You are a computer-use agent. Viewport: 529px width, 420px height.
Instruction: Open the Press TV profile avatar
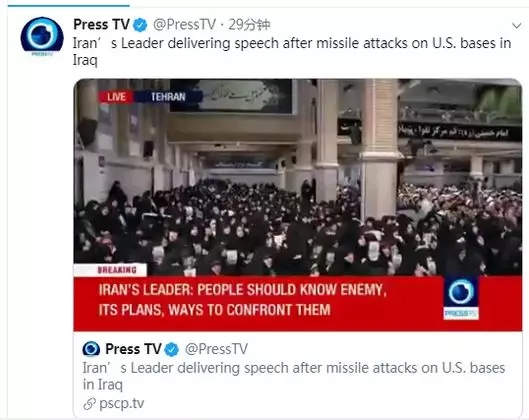click(42, 35)
